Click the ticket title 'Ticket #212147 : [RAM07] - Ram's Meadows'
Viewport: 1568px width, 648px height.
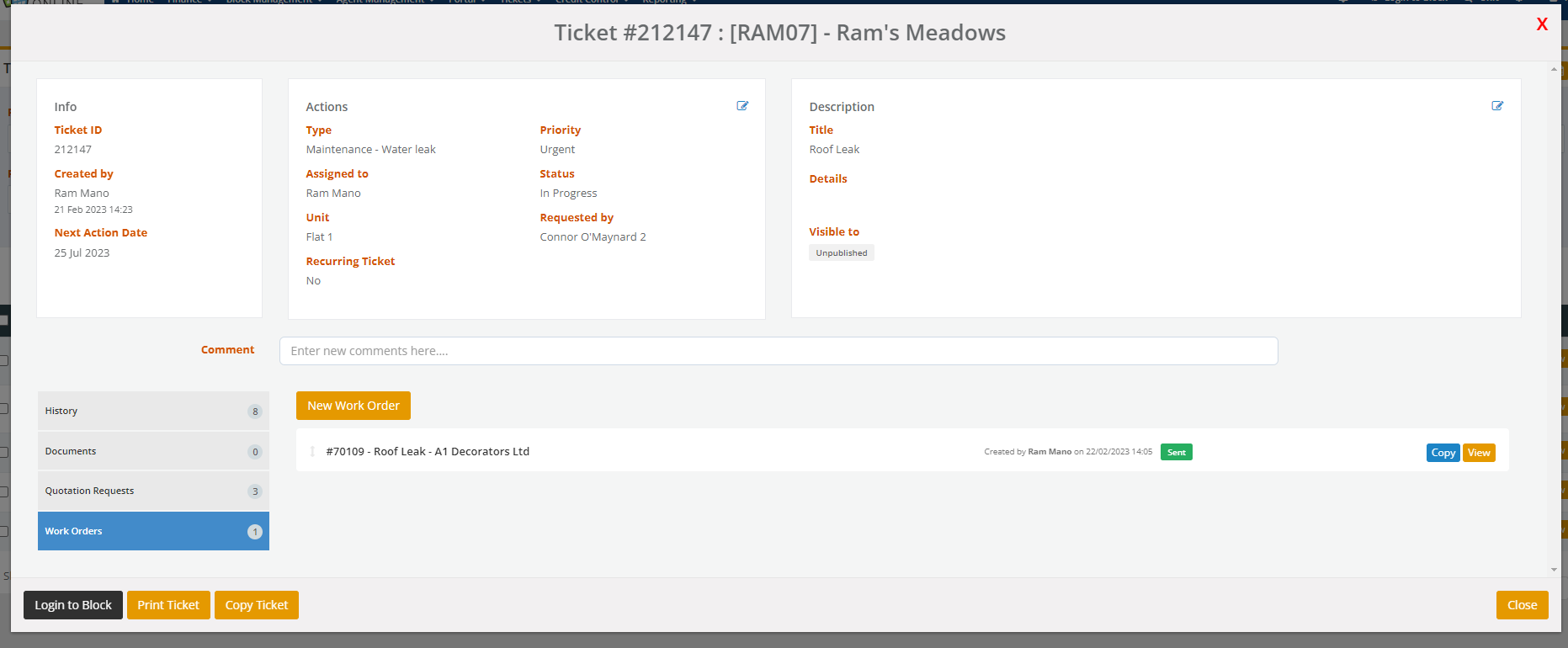coord(779,33)
